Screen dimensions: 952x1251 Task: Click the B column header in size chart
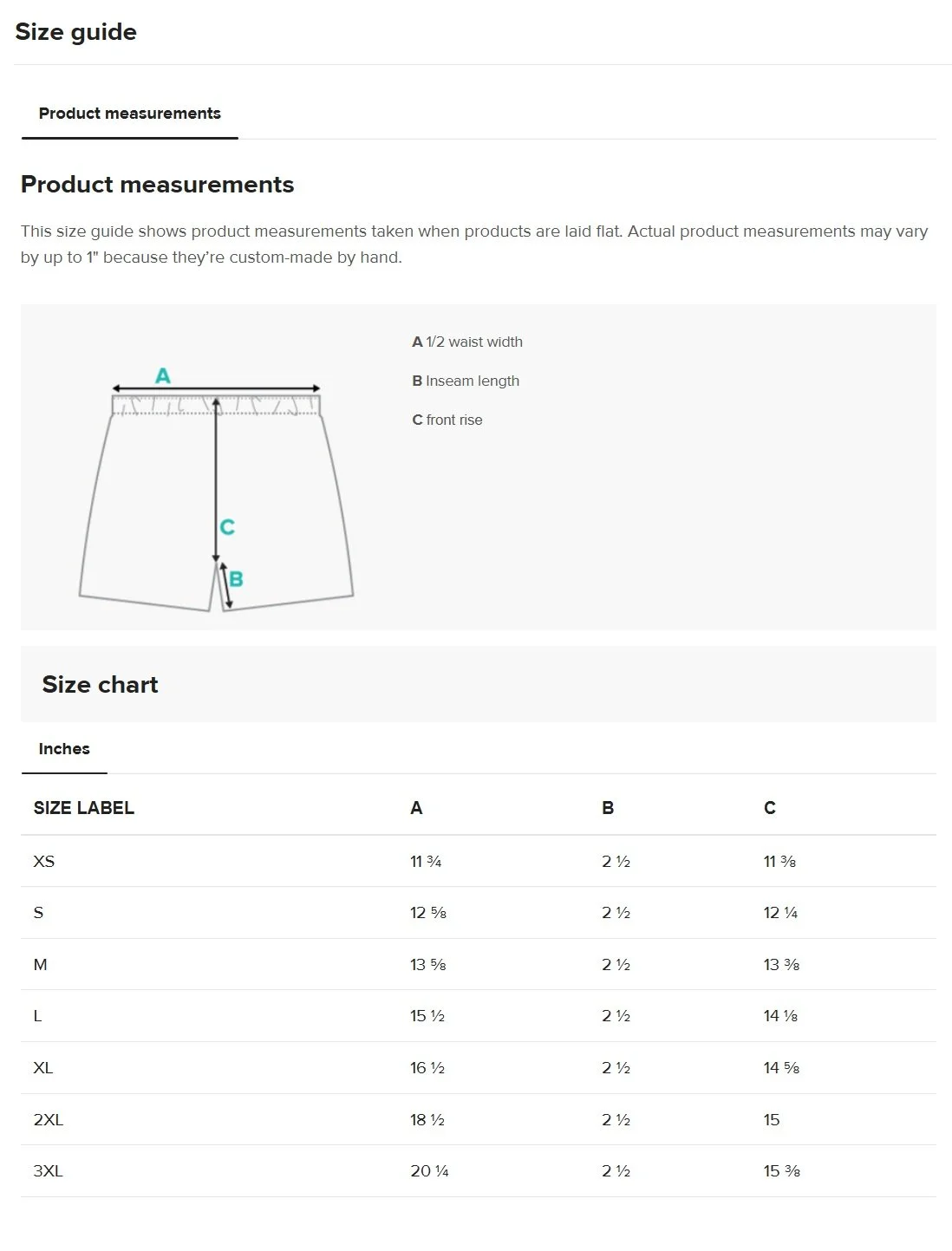pos(608,808)
